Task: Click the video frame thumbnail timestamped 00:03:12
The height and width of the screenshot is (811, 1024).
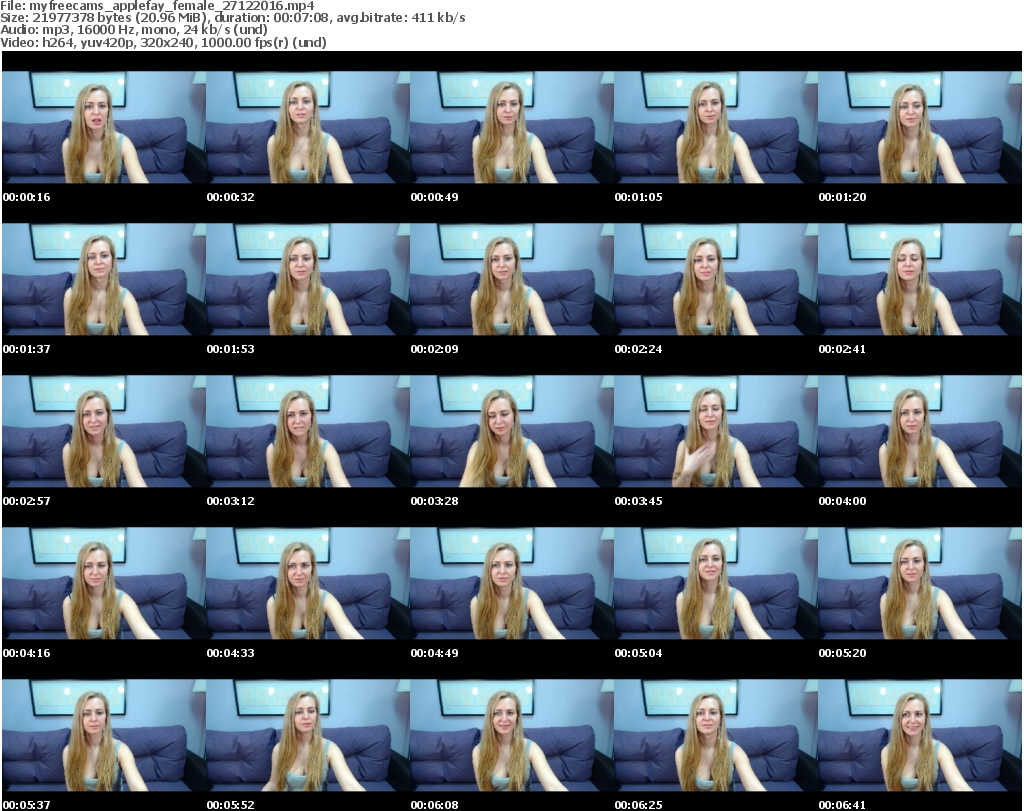Action: tap(308, 431)
